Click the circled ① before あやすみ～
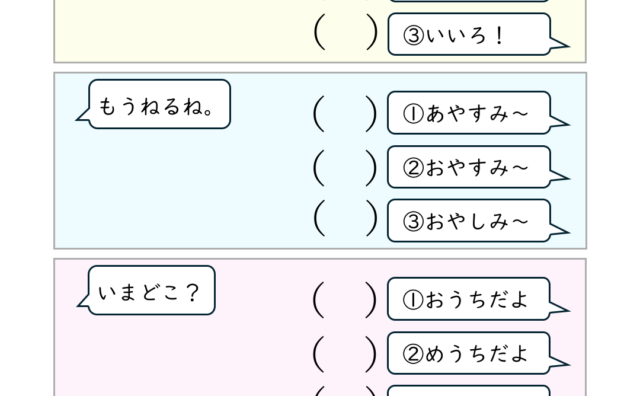Screen dimensions: 640x396 click(413, 114)
